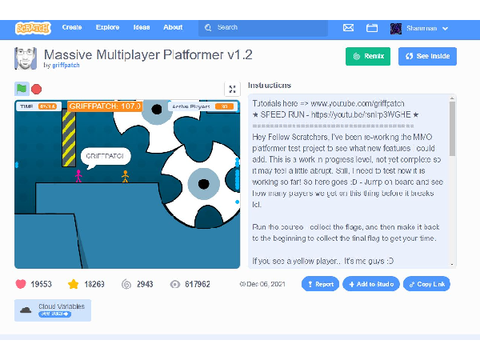Open the SPEED RUN youtu.be link
The height and width of the screenshot is (360, 480).
(361, 115)
